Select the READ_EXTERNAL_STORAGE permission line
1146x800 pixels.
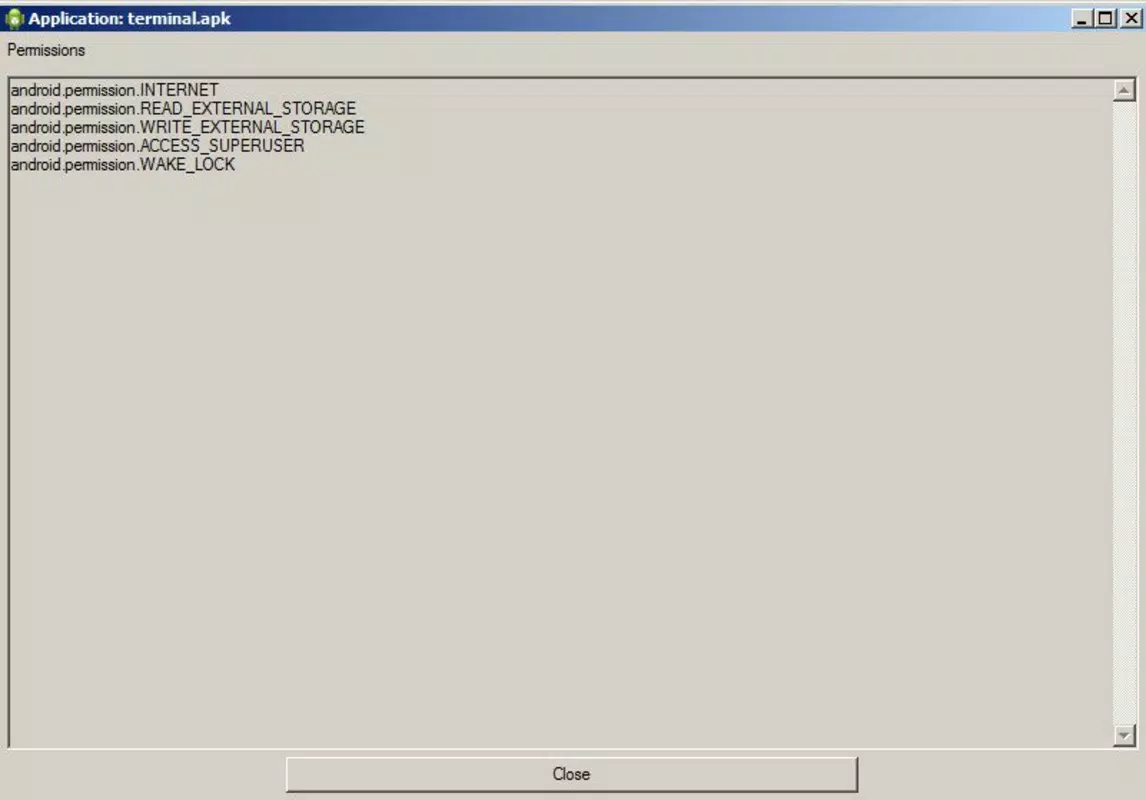[183, 109]
